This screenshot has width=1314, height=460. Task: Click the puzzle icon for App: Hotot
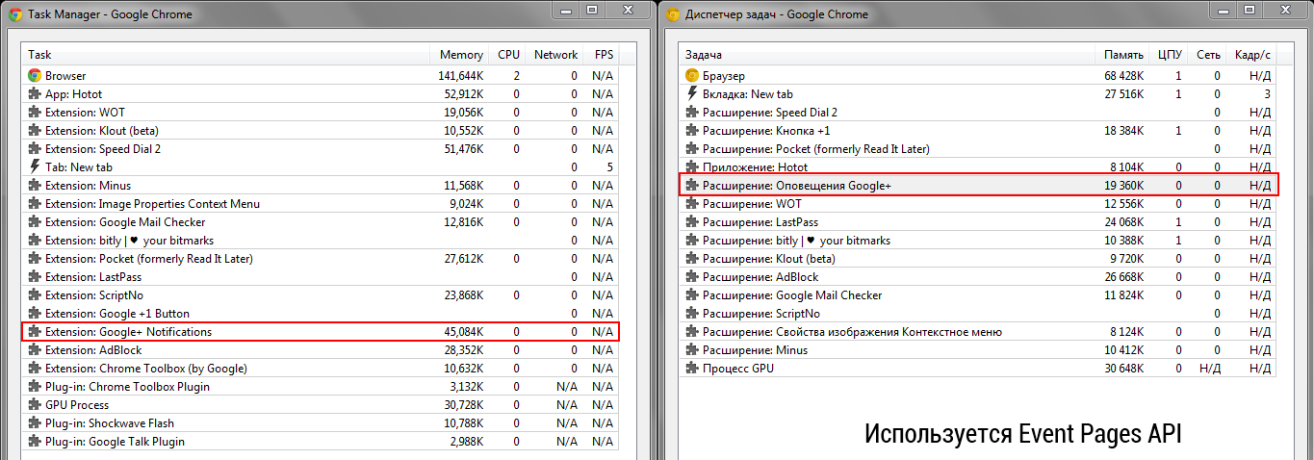(34, 94)
